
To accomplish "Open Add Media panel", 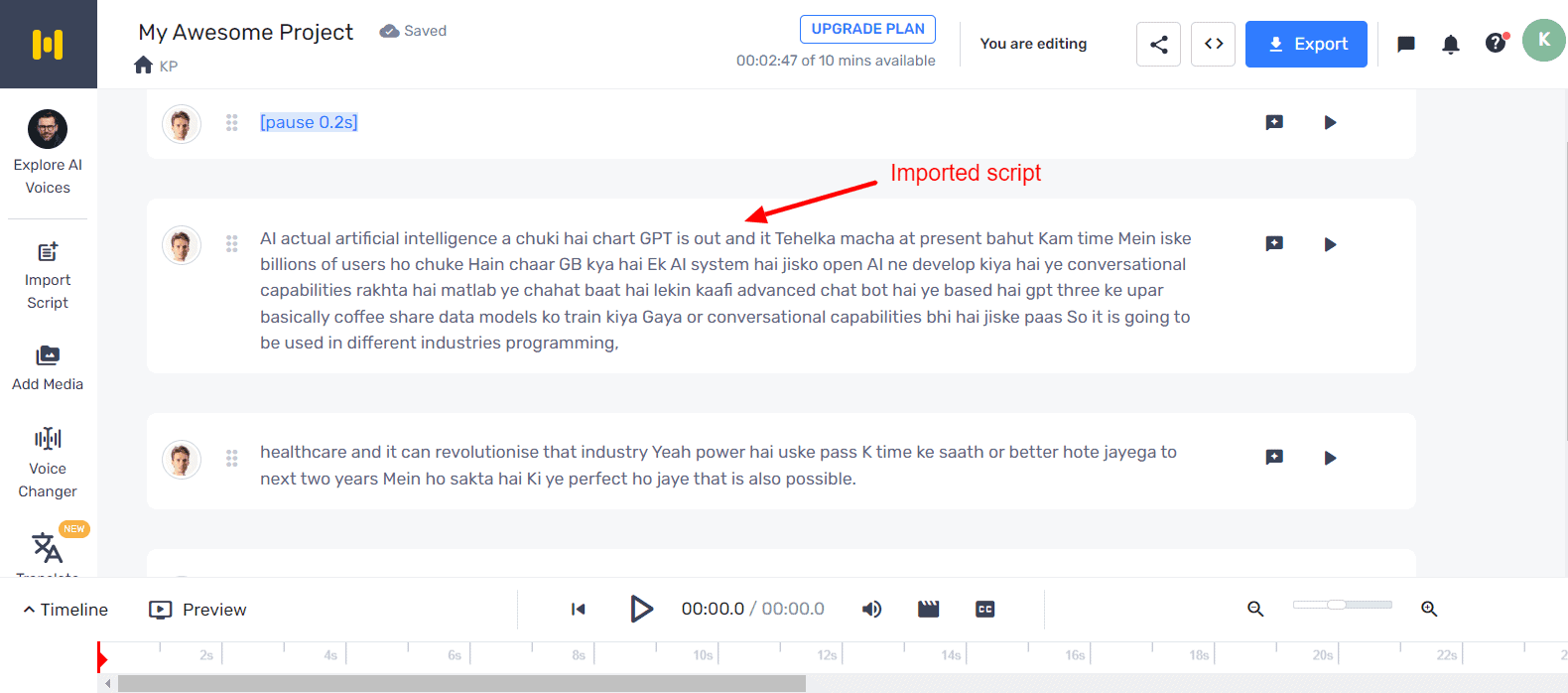I will 48,367.
